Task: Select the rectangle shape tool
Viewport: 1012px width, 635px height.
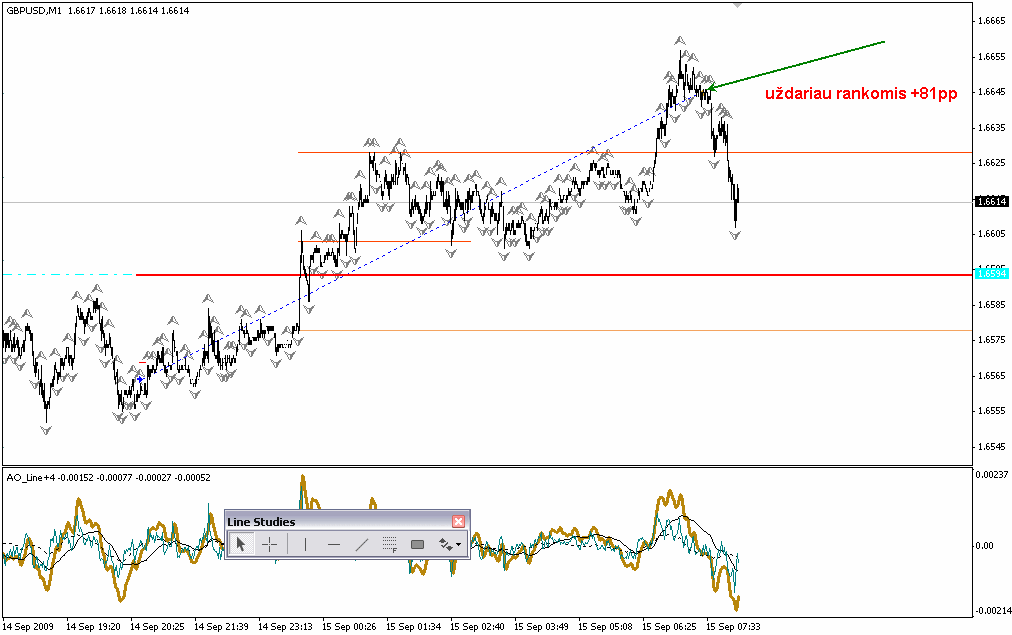Action: tap(418, 545)
